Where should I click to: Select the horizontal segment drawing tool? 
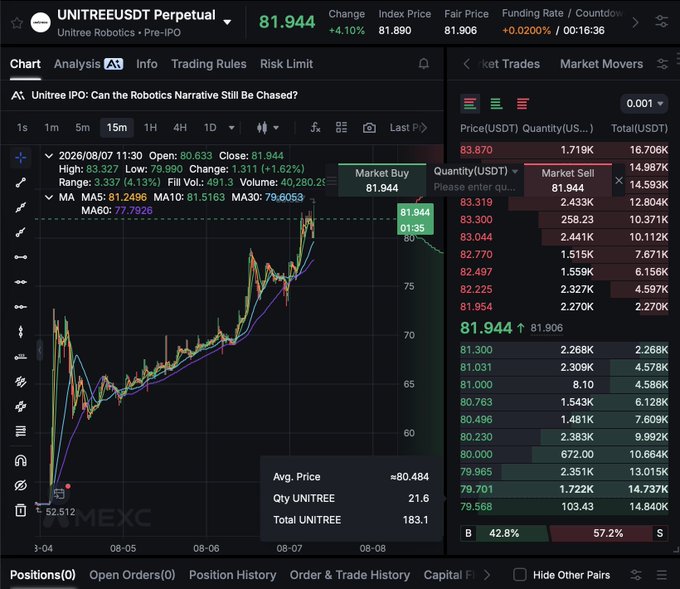point(20,257)
